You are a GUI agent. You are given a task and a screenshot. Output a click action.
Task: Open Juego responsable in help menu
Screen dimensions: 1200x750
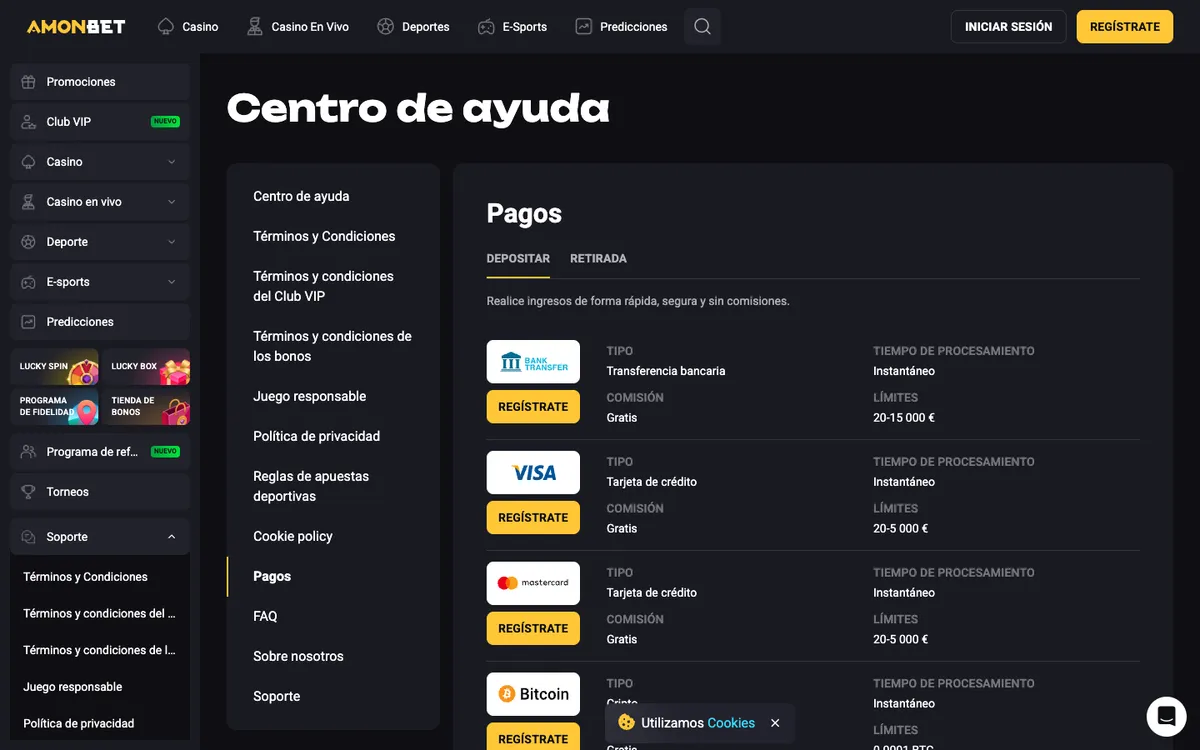tap(309, 397)
